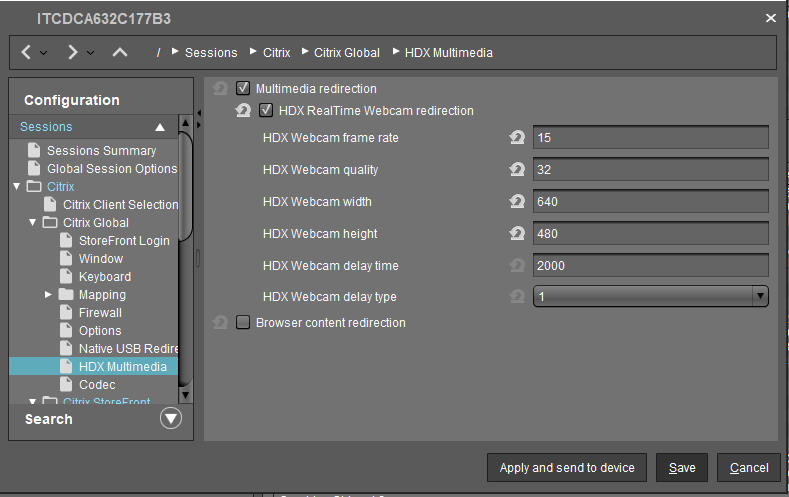
Task: Disable Multimedia redirection checkbox
Action: tap(243, 89)
